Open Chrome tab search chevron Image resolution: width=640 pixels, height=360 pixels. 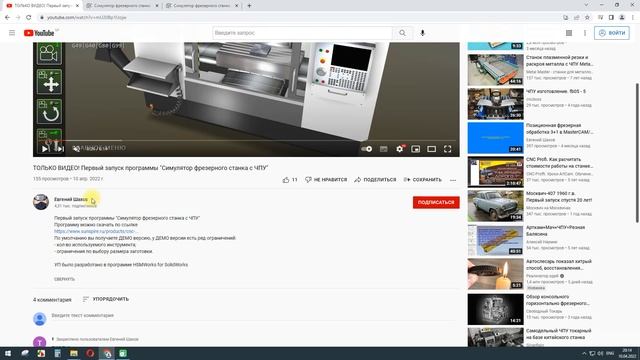click(586, 5)
